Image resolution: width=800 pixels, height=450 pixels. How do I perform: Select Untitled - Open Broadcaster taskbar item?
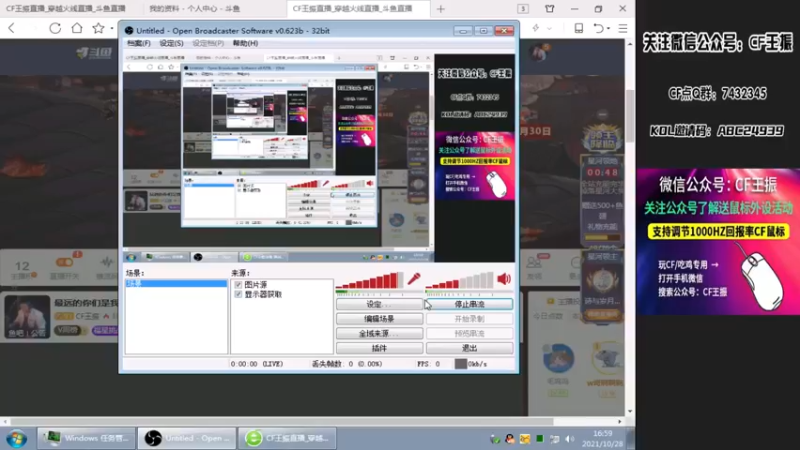click(x=187, y=438)
